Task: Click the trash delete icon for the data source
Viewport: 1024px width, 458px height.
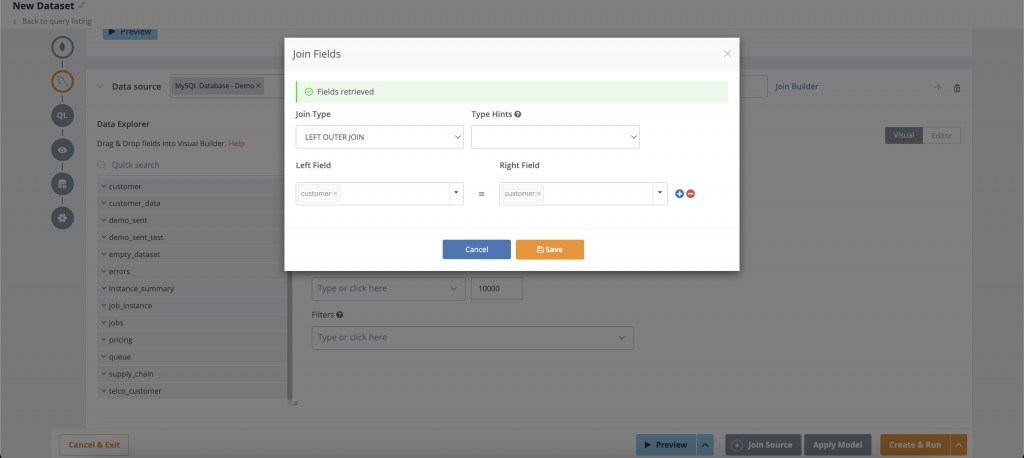Action: click(x=957, y=88)
